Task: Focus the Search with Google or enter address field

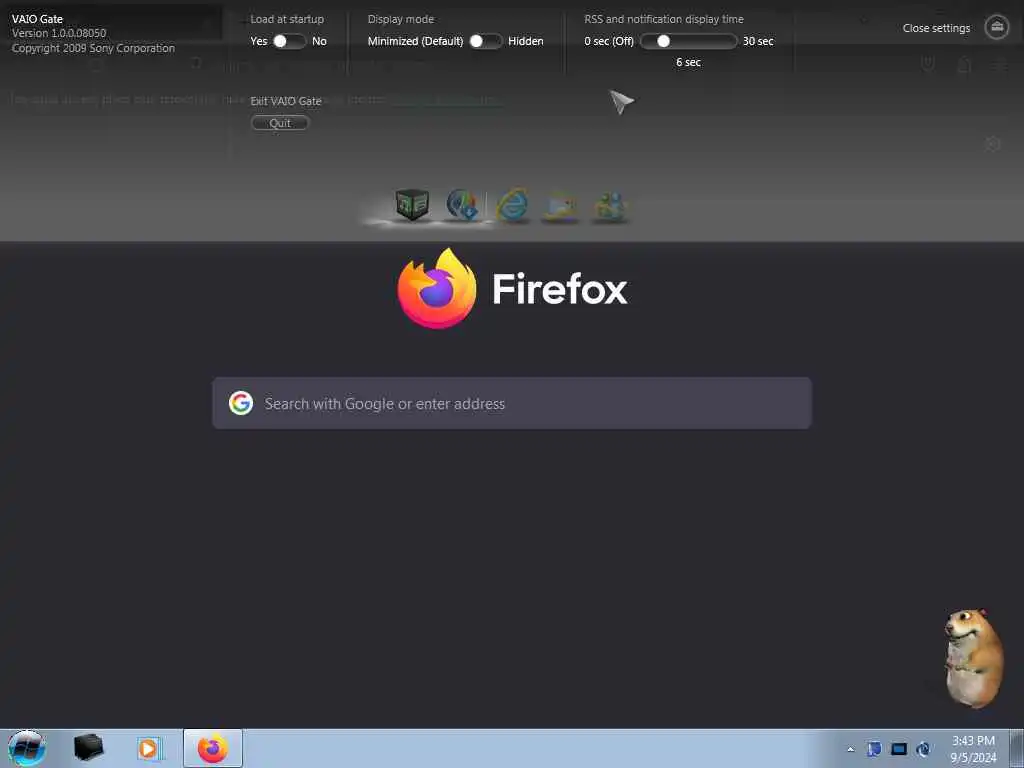Action: tap(512, 403)
